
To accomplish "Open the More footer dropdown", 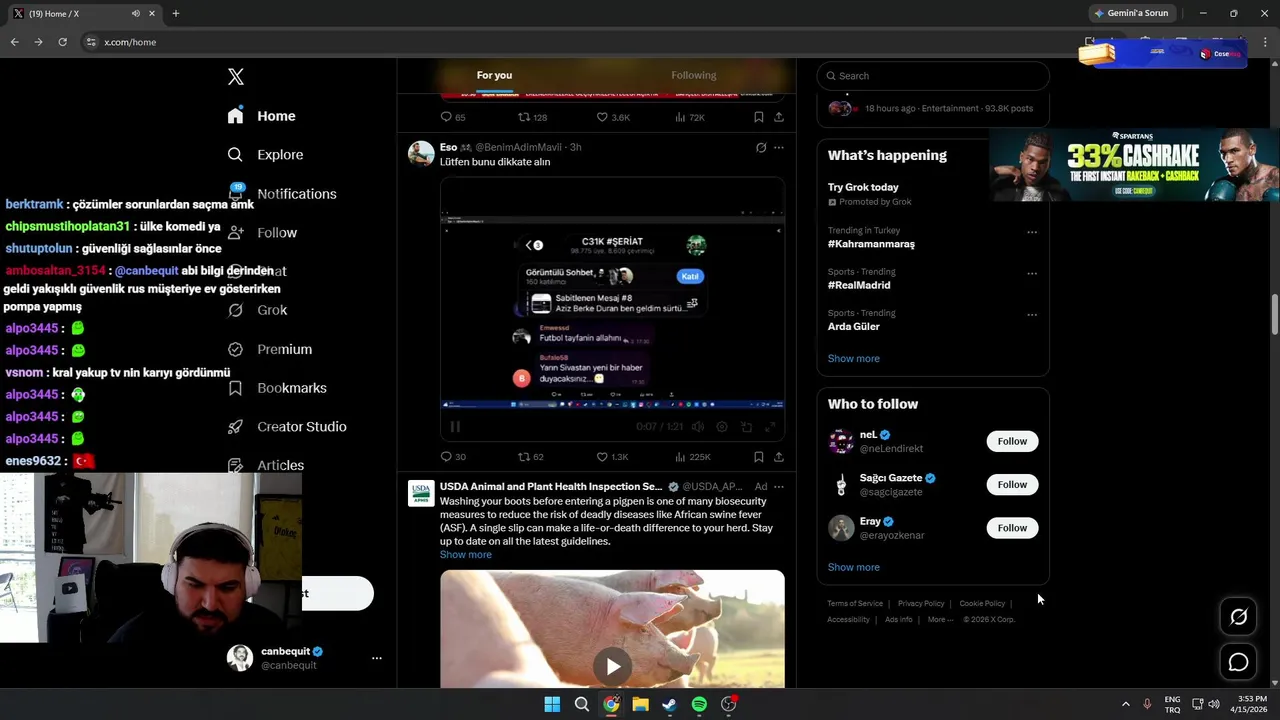I will pos(940,620).
